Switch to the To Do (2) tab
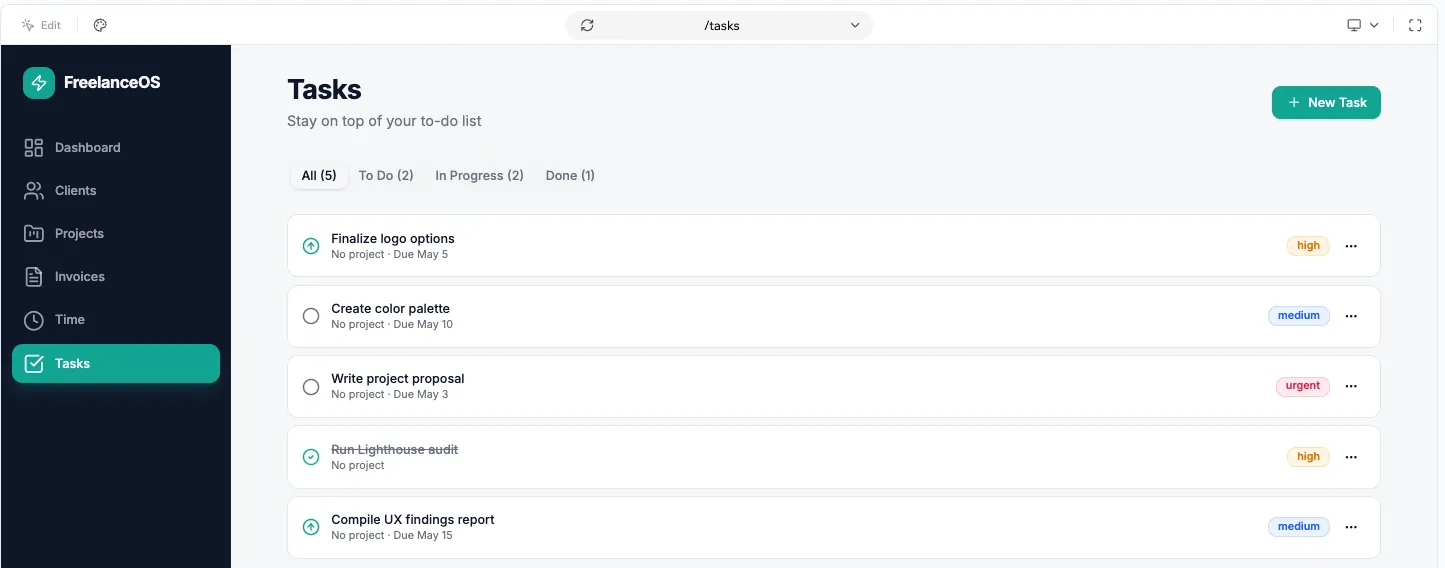Viewport: 1445px width, 568px height. point(386,176)
